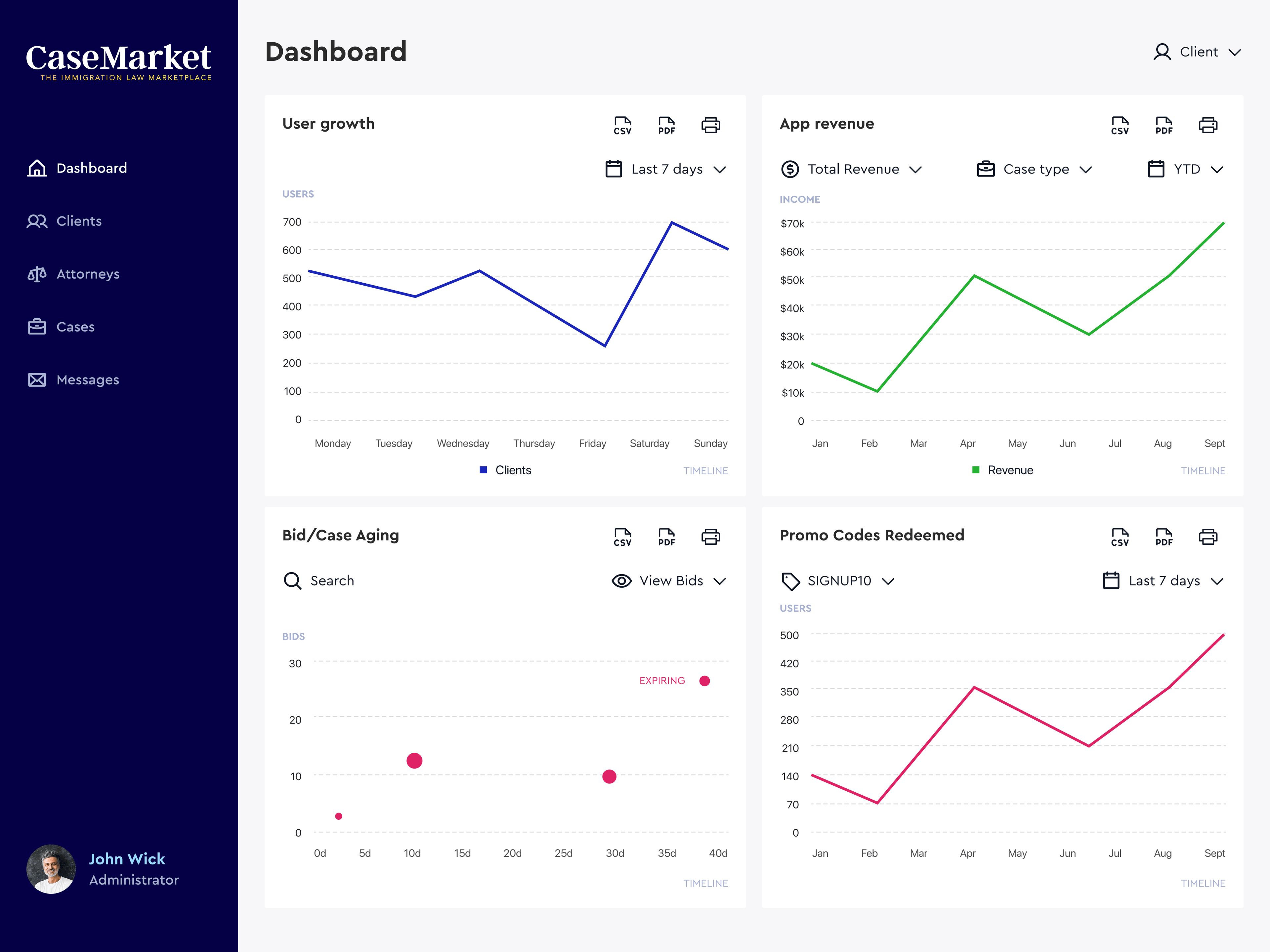Open the Dashboard sidebar item
Image resolution: width=1270 pixels, height=952 pixels.
point(77,168)
